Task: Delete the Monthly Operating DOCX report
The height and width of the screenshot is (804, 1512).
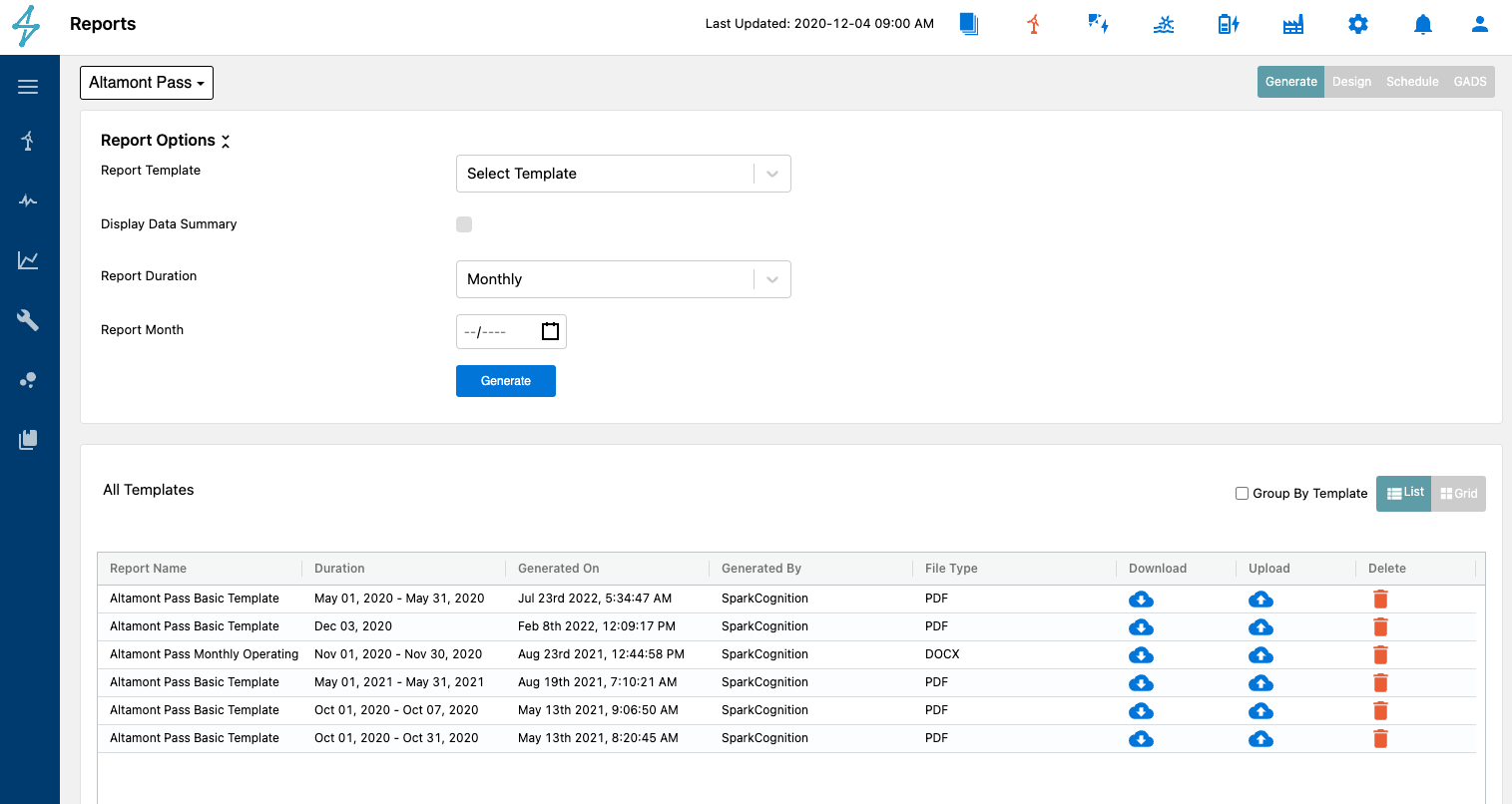Action: tap(1380, 655)
